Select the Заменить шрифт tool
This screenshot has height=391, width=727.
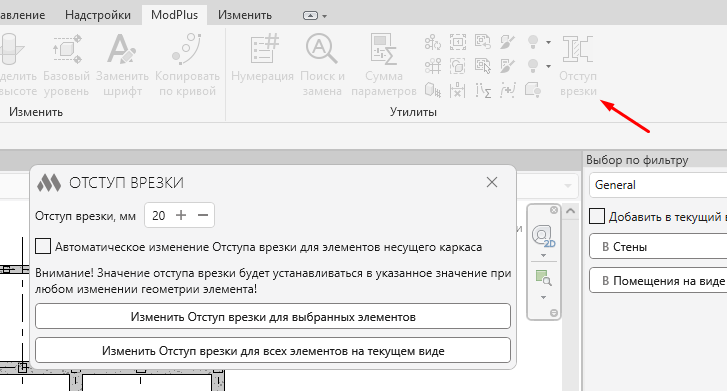pos(122,64)
